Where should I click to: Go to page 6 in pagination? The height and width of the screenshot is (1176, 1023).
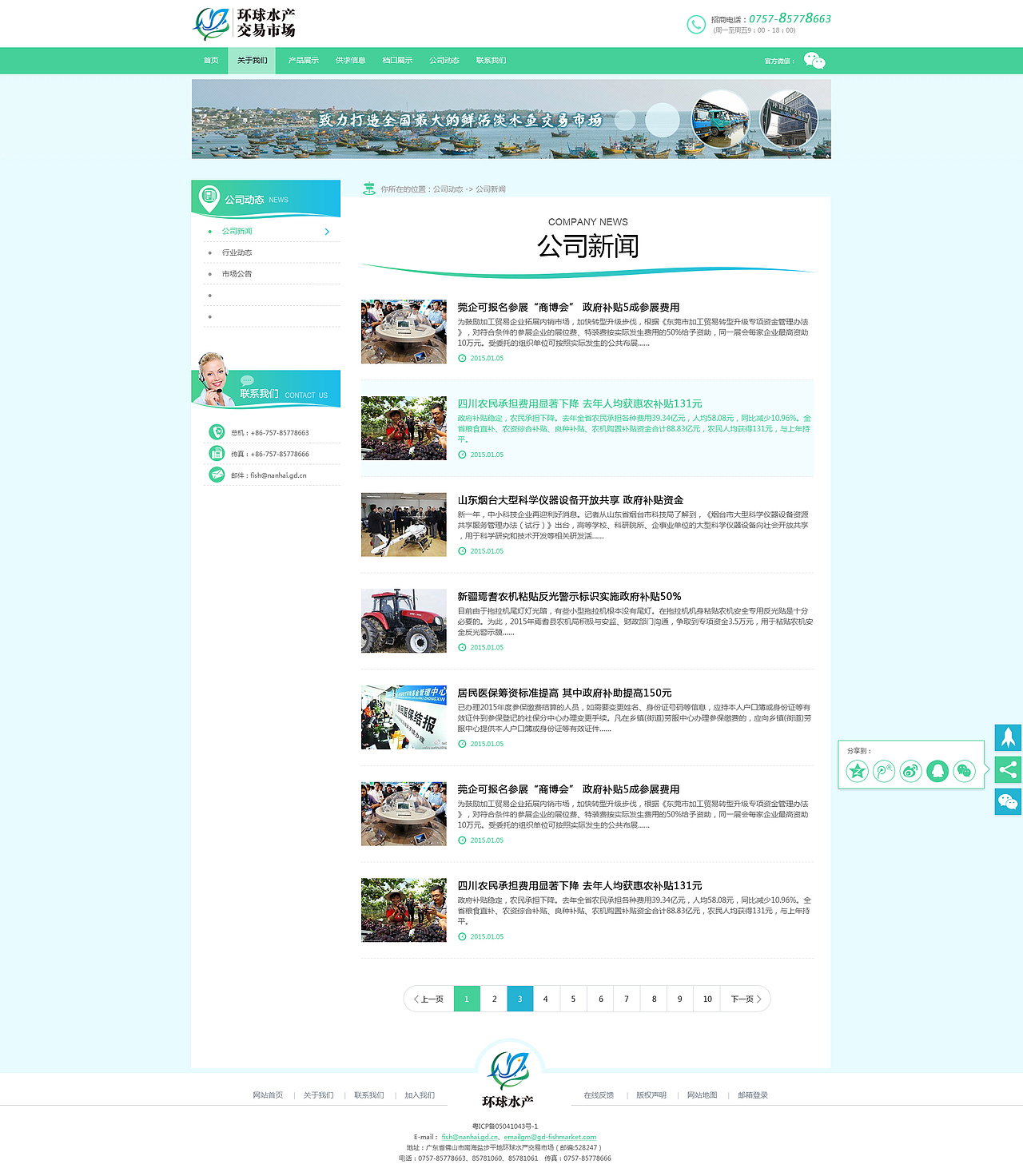click(x=600, y=999)
